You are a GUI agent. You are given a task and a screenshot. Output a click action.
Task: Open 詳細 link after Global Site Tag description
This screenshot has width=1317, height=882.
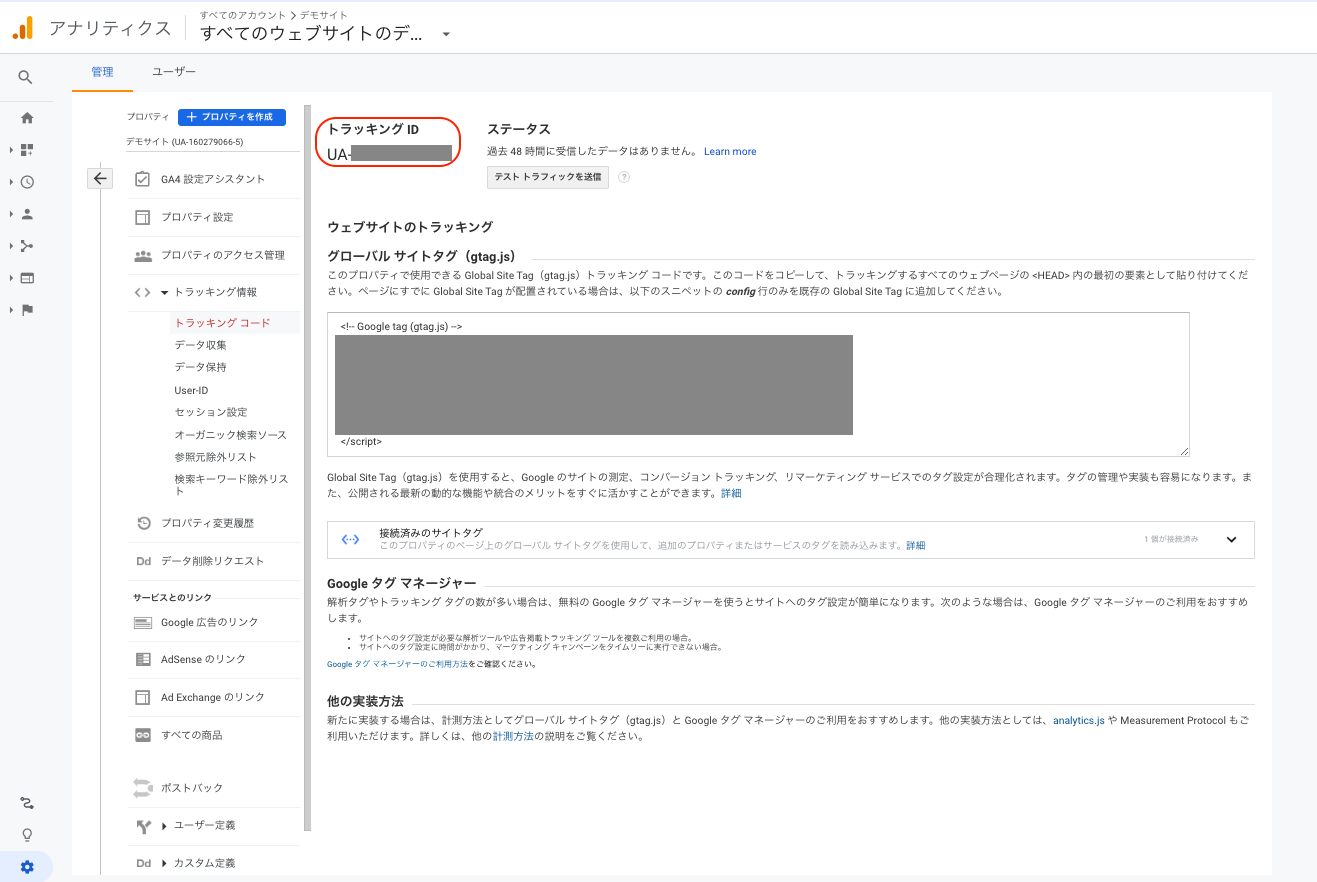tap(731, 493)
